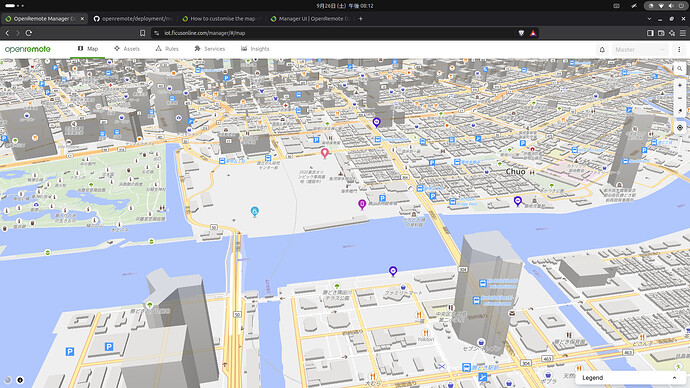Open the browser hamburger menu
The image size is (690, 388).
pos(683,33)
